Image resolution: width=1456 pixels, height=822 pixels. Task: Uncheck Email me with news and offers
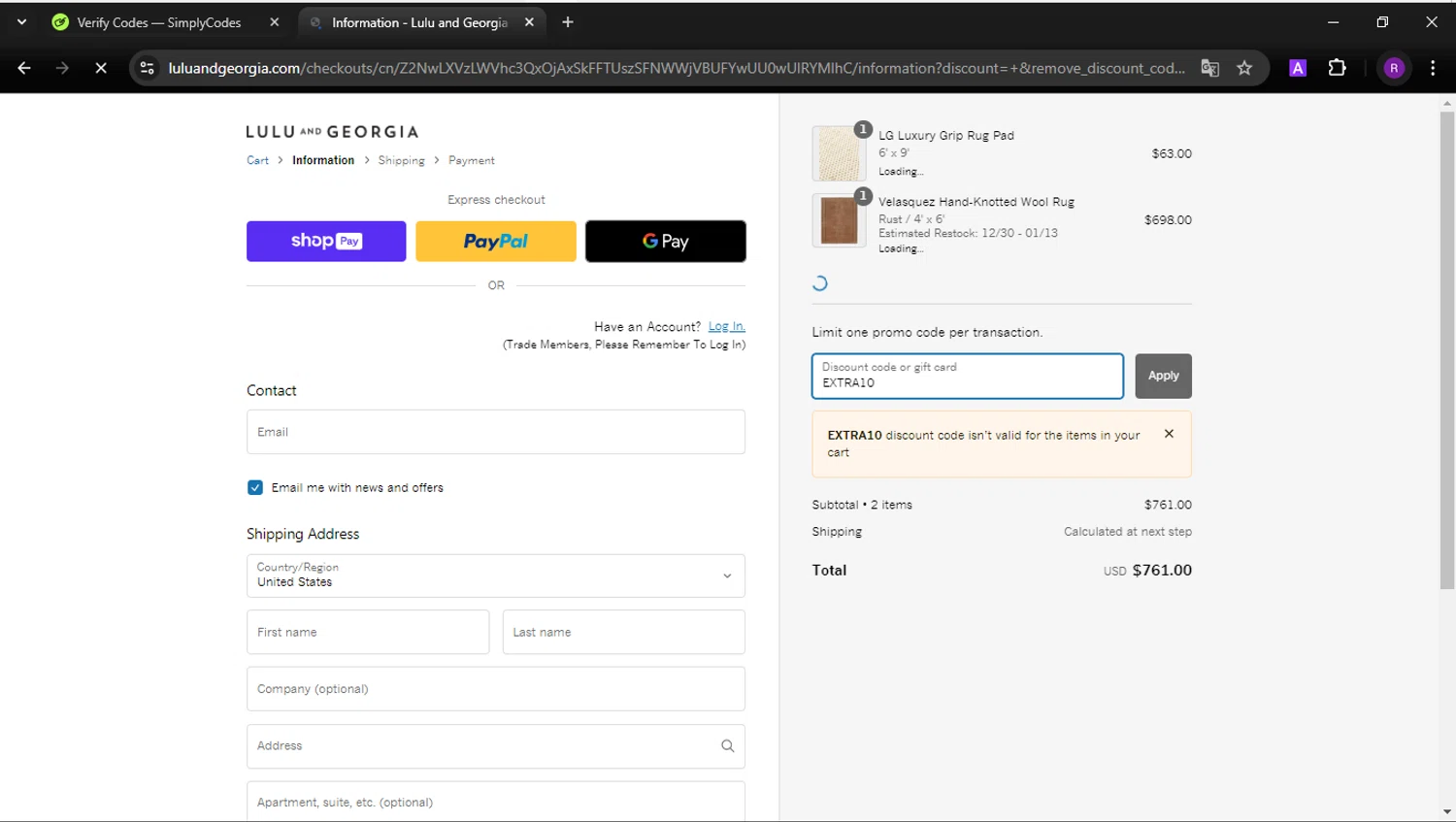(x=255, y=487)
